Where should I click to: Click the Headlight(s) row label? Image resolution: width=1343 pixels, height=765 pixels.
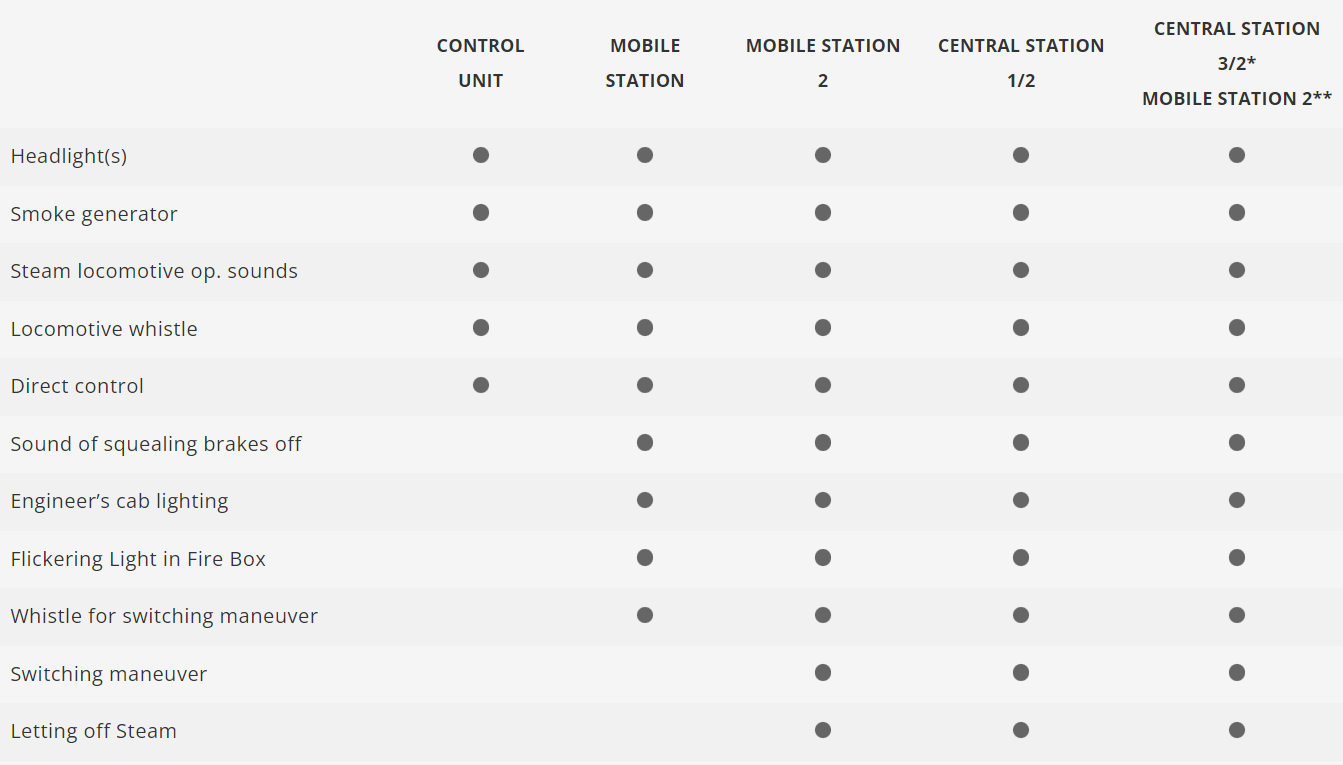(x=69, y=156)
